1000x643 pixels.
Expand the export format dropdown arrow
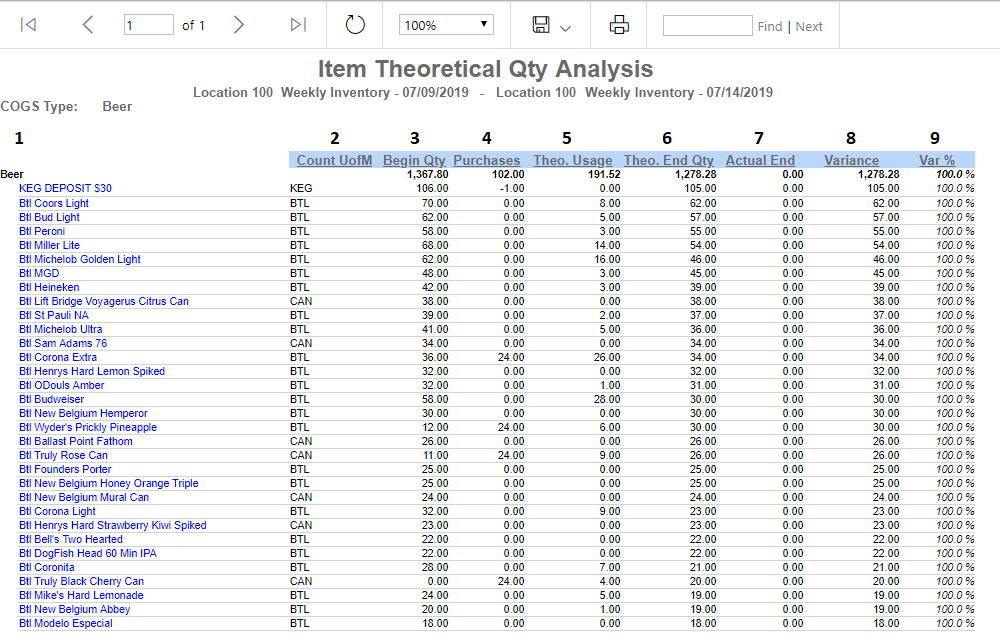coord(565,28)
